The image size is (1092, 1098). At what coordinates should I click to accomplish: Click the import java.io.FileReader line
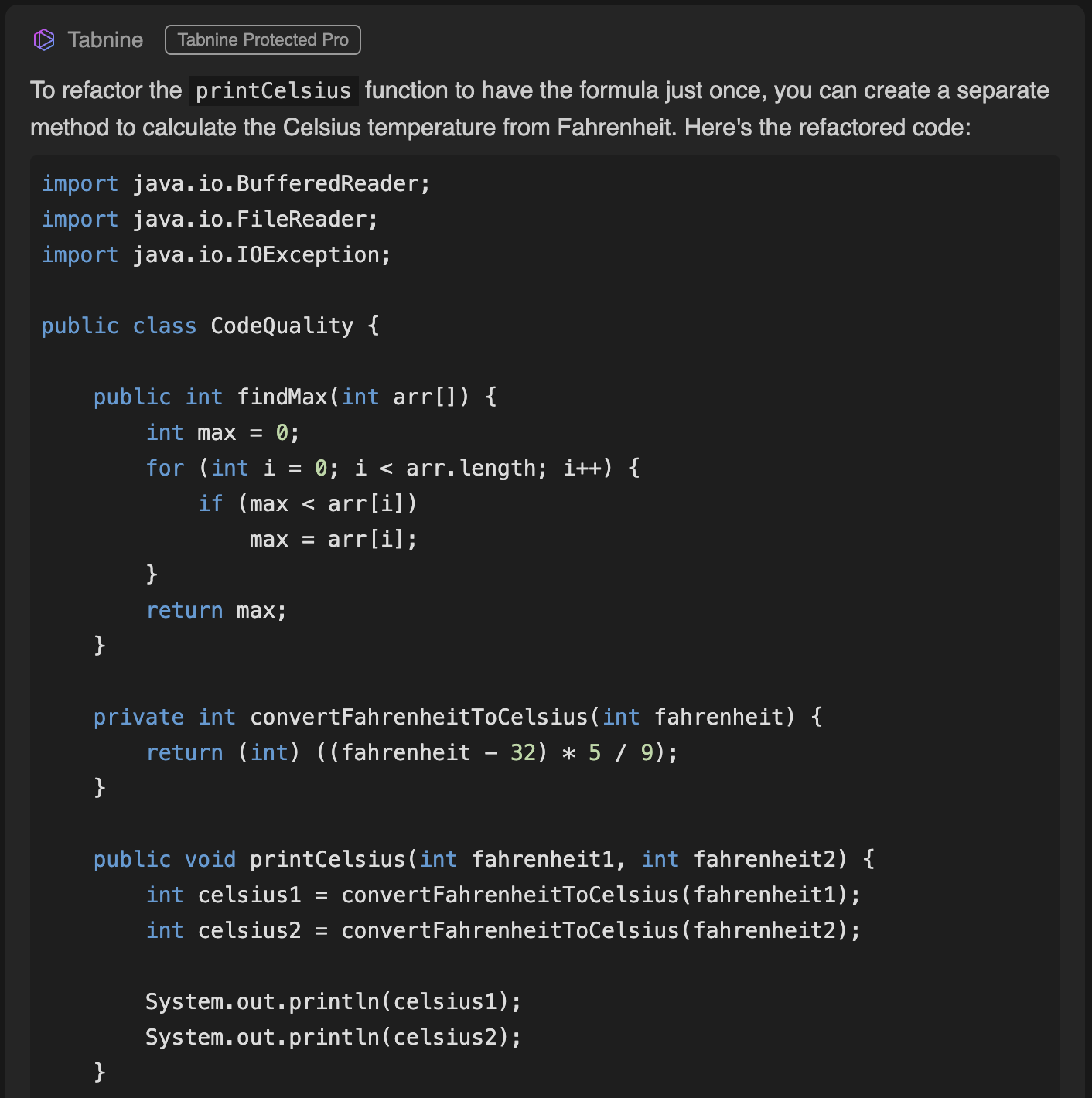pos(210,219)
